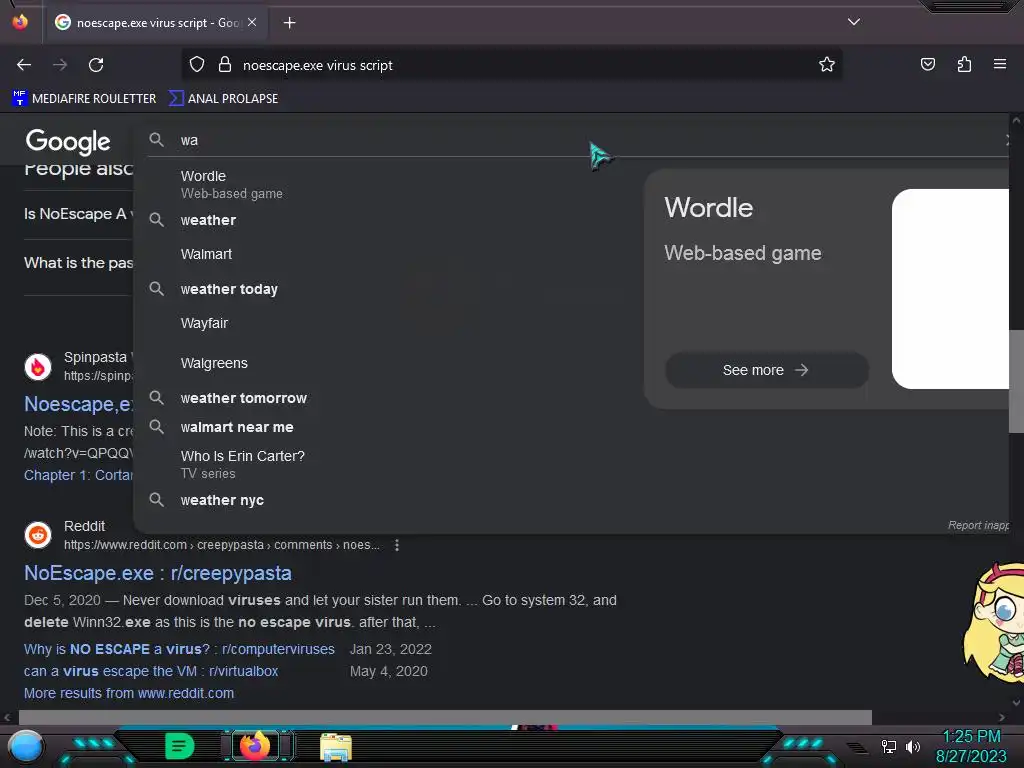This screenshot has width=1024, height=768.
Task: Open More results from www.reddit.com
Action: [x=129, y=694]
